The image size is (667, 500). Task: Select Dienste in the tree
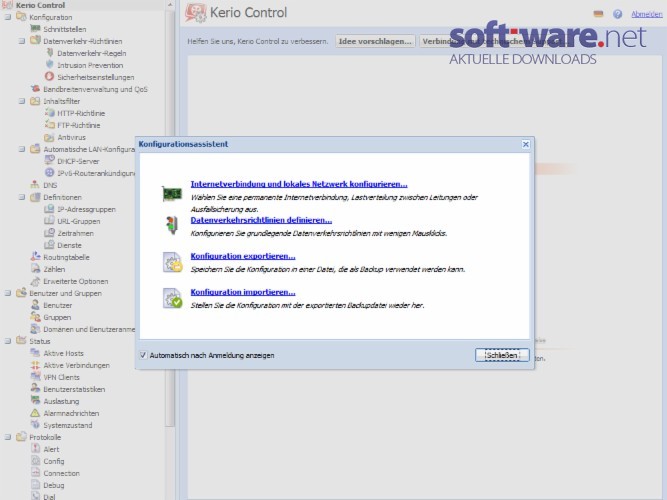69,245
